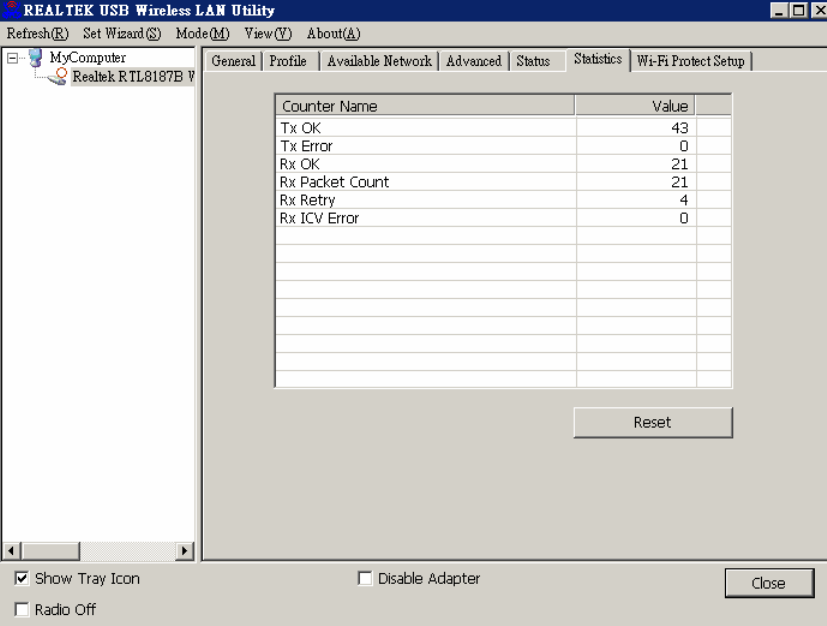The height and width of the screenshot is (626, 827).
Task: Click the Tx OK value 43
Action: click(x=680, y=128)
